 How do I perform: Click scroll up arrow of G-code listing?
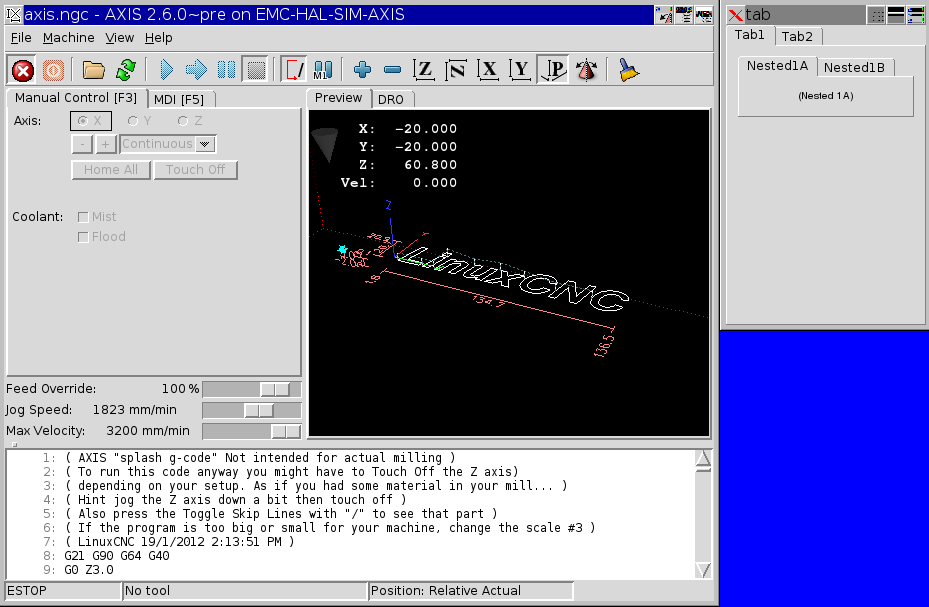coord(703,459)
